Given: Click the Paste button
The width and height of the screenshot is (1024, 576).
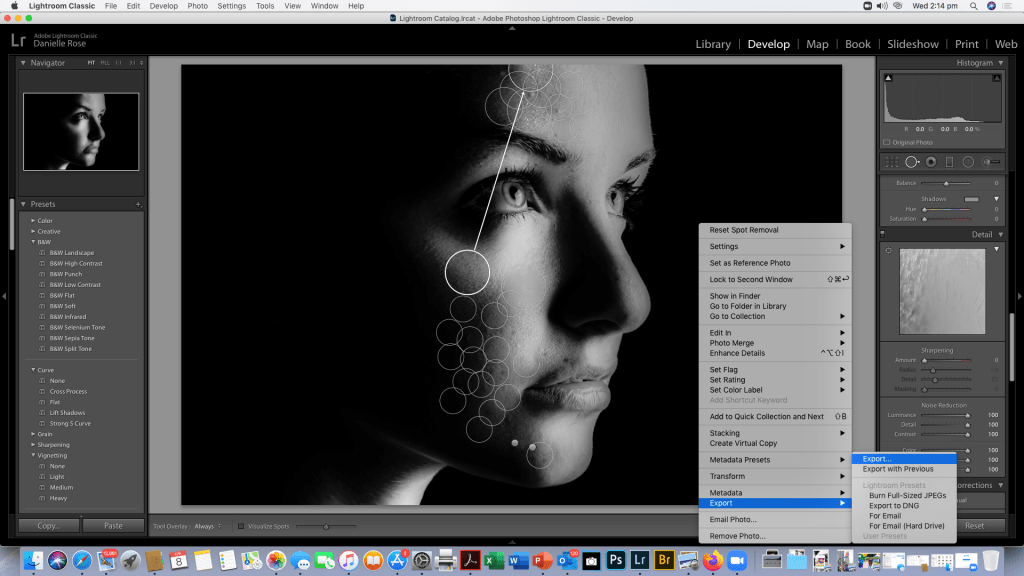Looking at the screenshot, I should point(113,525).
